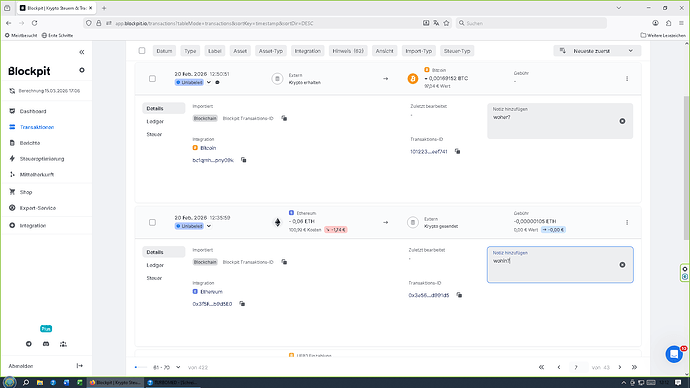The width and height of the screenshot is (690, 388).
Task: Open the Asset filter
Action: pos(240,51)
